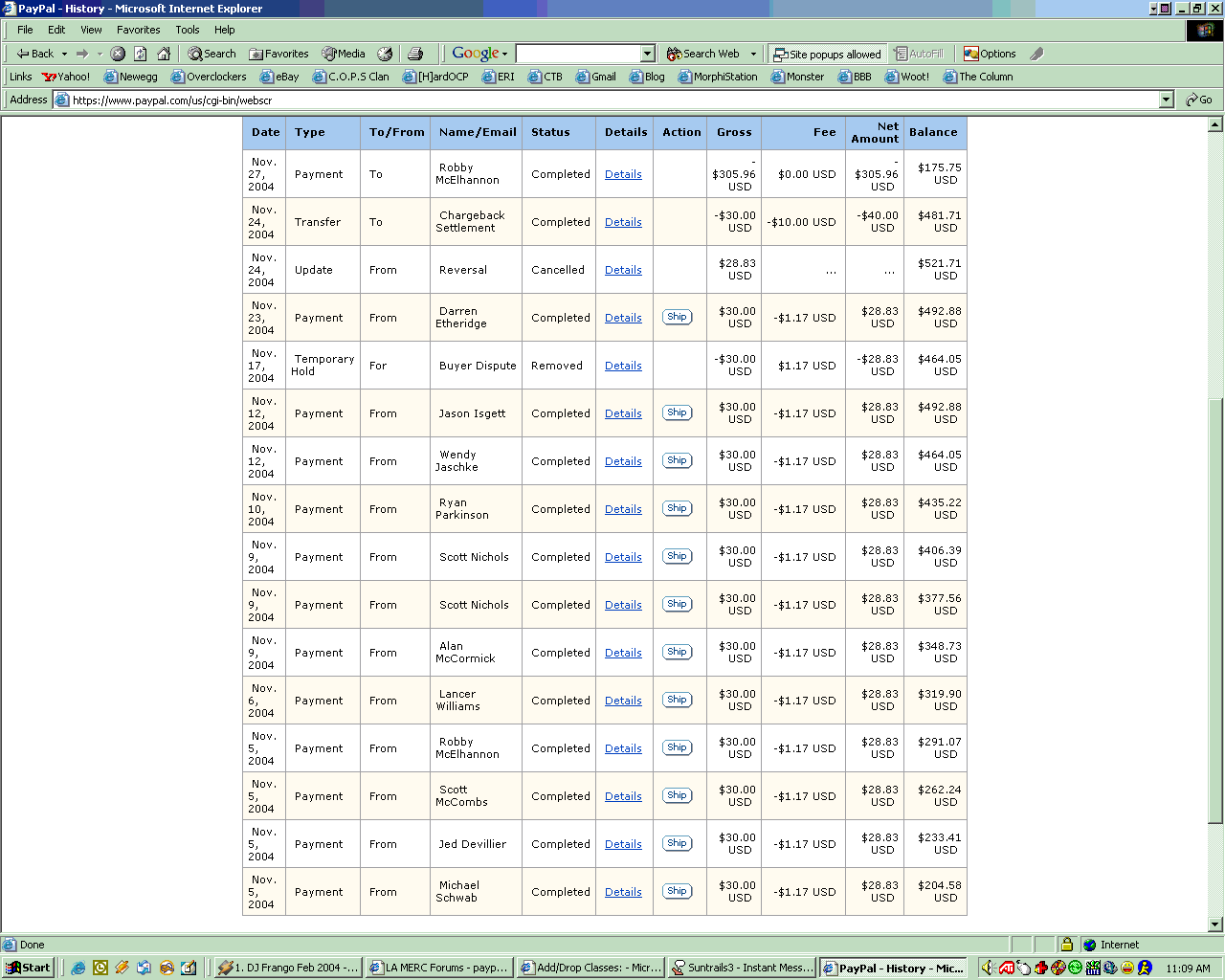Viewport: 1225px width, 980px height.
Task: Open the Media pane in the toolbar
Action: (344, 54)
